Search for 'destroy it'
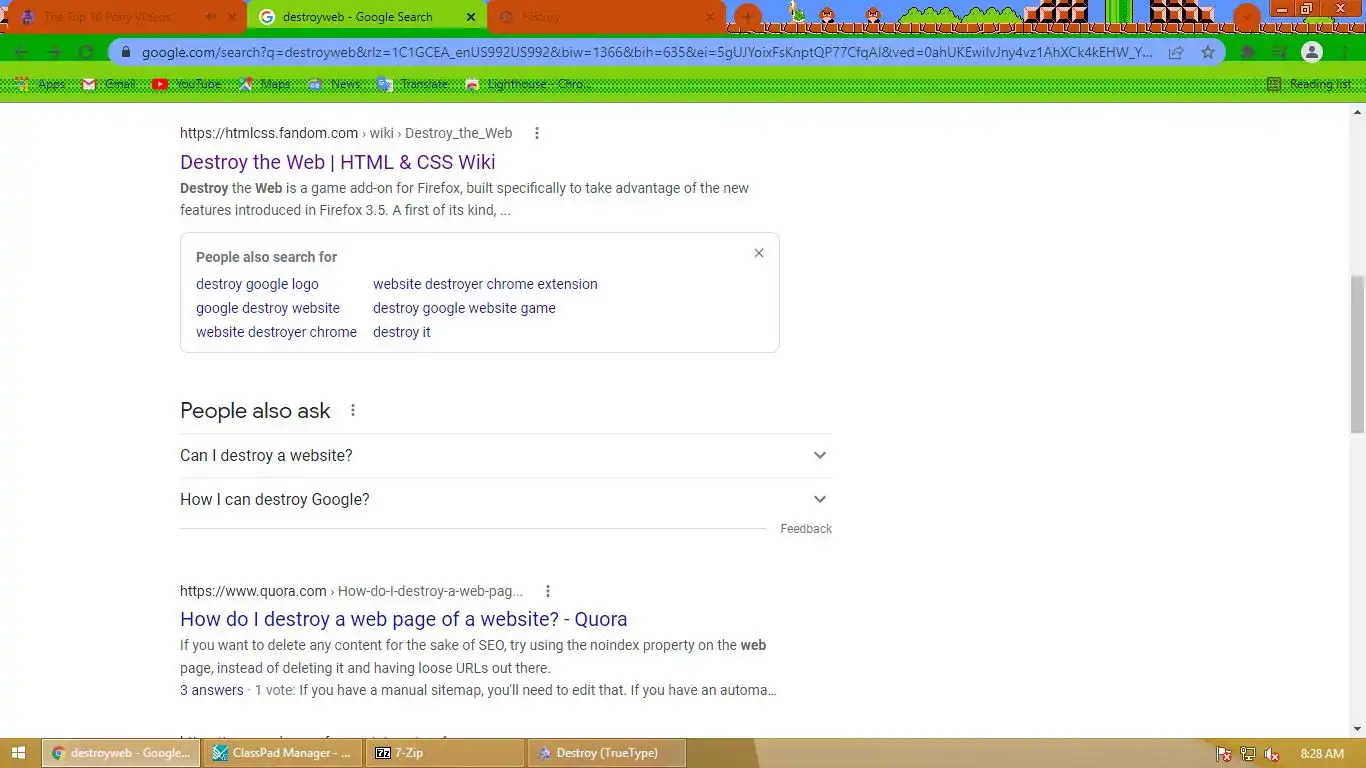 [402, 332]
